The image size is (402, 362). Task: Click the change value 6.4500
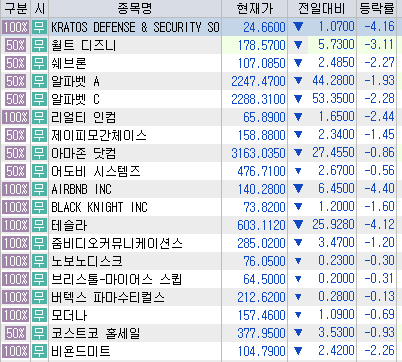click(x=336, y=189)
